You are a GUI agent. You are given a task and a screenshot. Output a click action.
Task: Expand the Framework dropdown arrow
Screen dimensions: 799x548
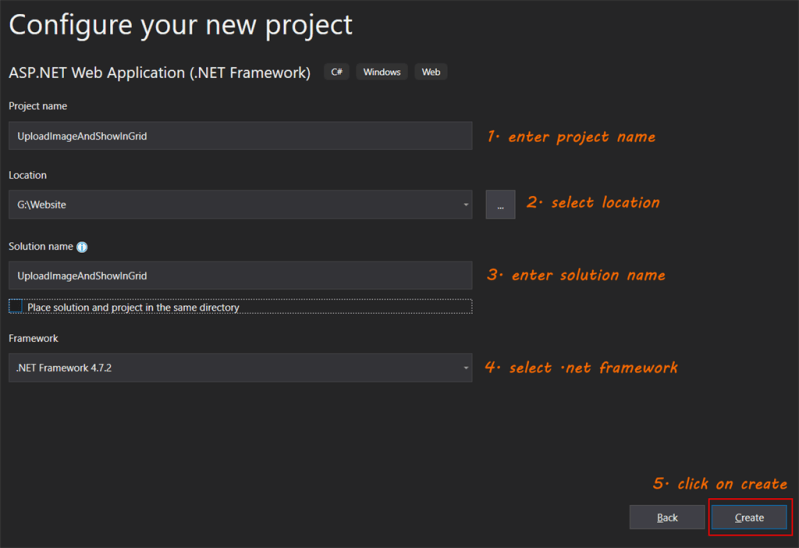465,368
